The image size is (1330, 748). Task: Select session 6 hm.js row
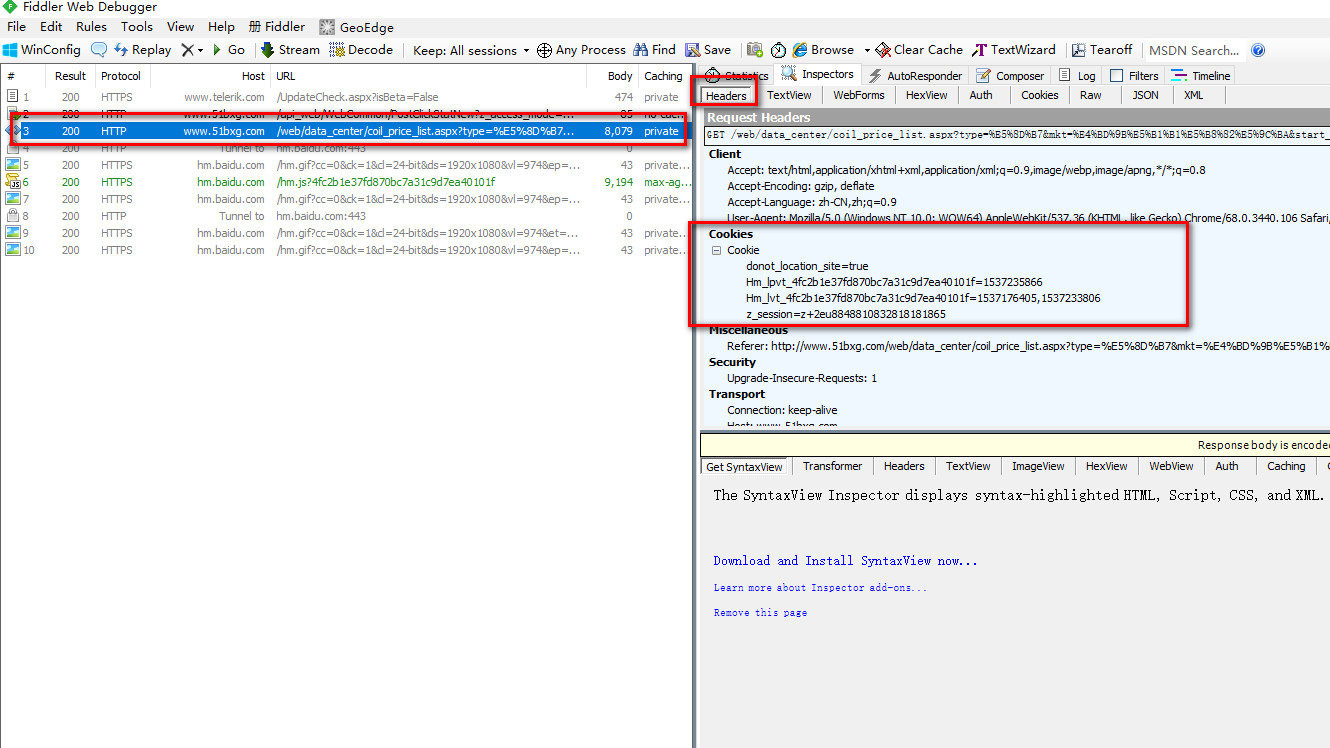pos(346,182)
